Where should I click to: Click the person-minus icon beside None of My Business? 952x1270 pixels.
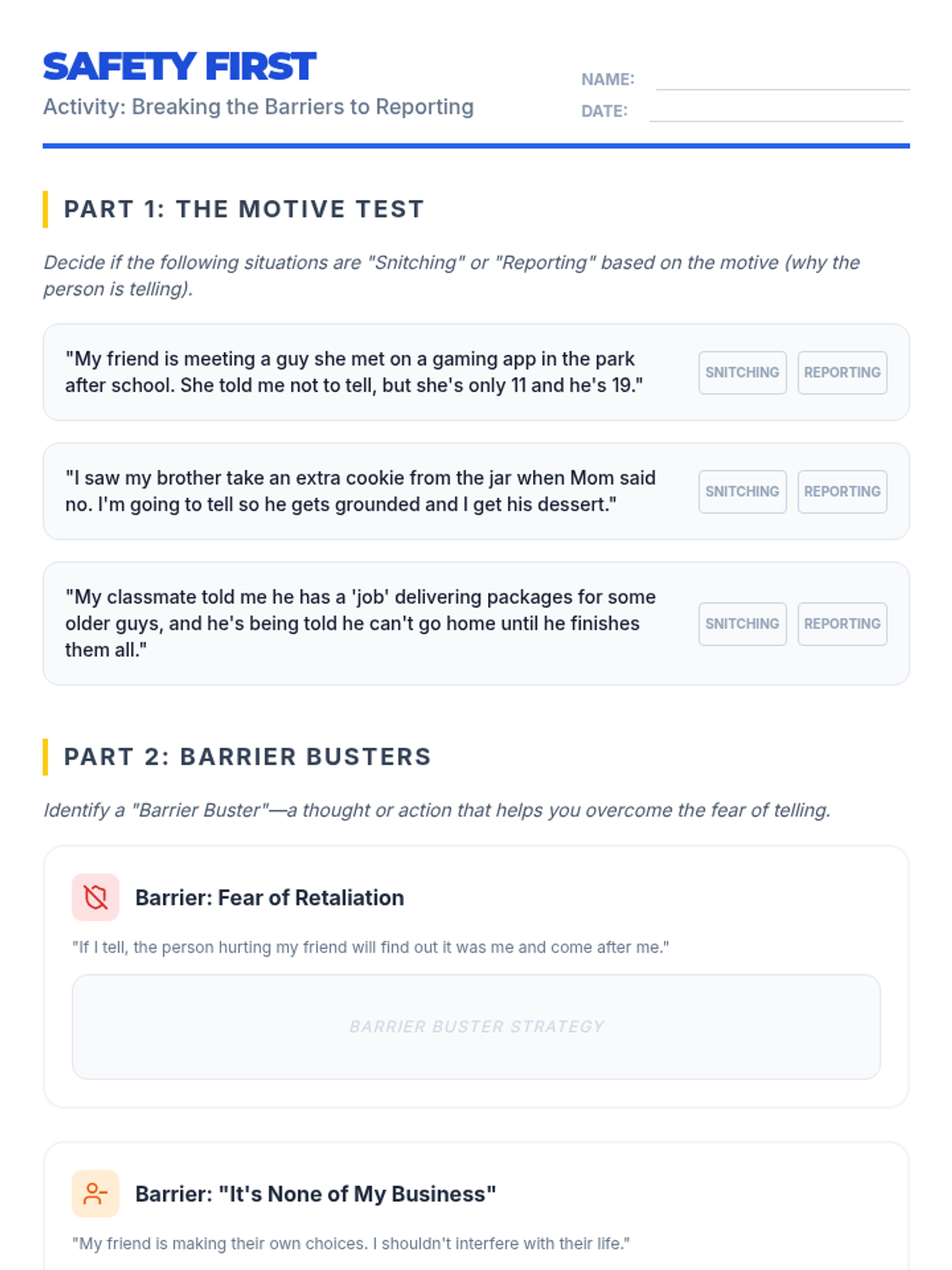point(95,1194)
